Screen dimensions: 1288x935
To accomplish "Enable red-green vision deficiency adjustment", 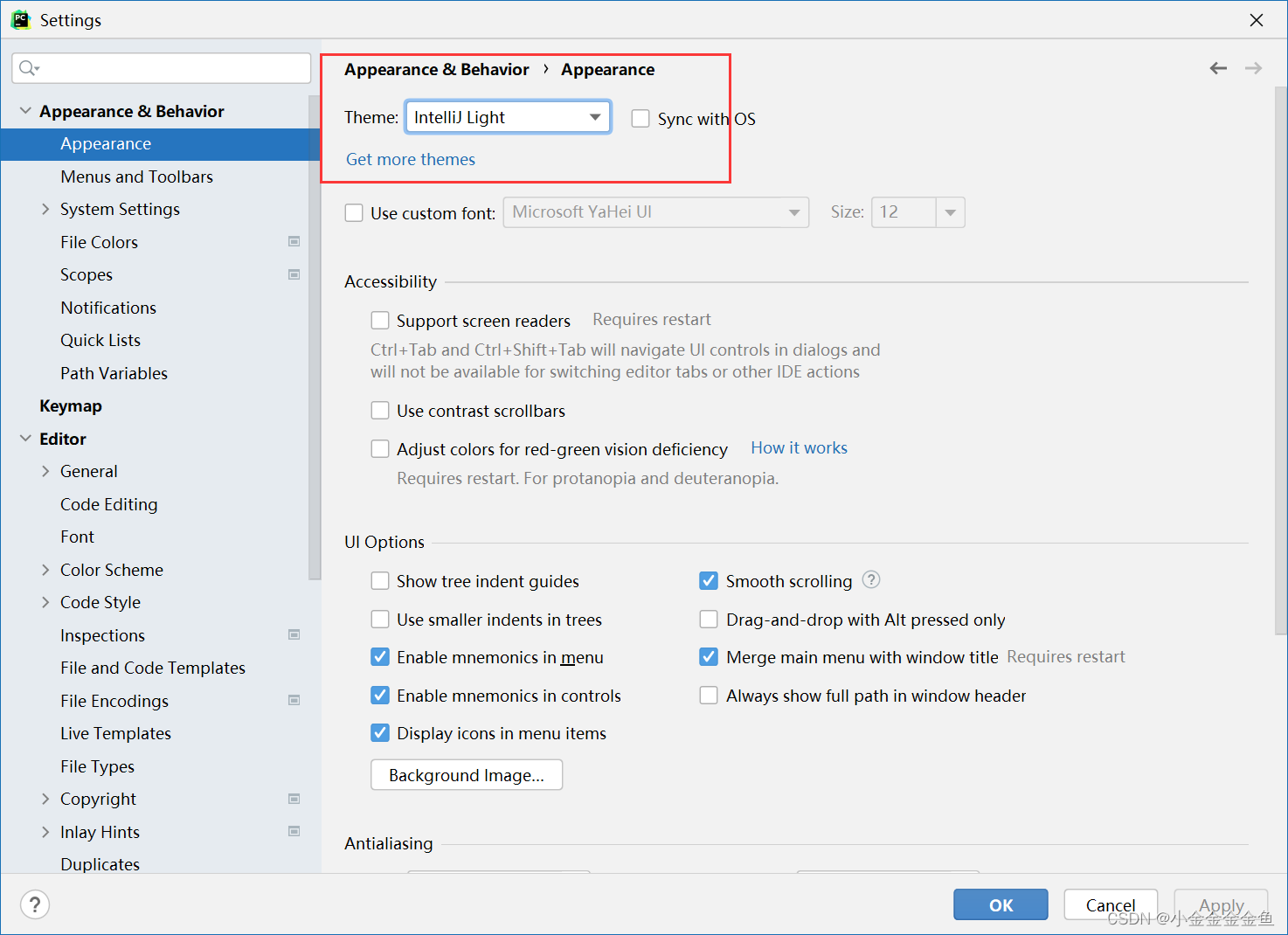I will tap(380, 448).
